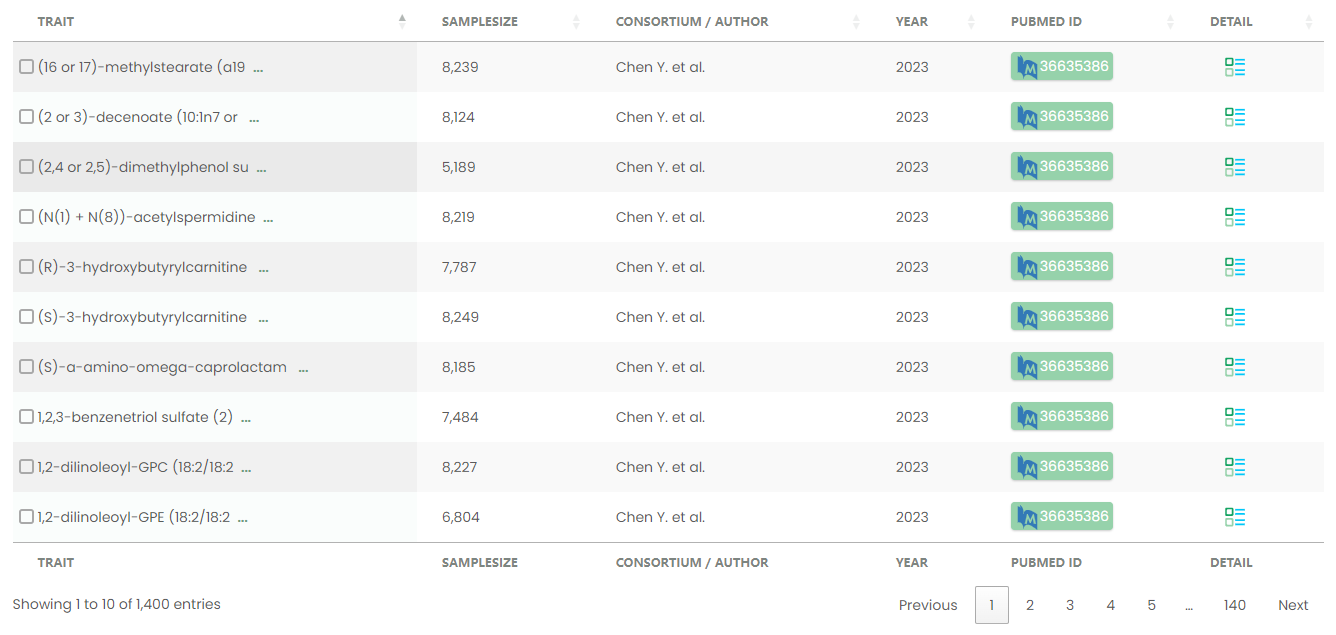Sort by CONSORTIUM / AUTHOR column
Screen dimensions: 1336x635
692,21
